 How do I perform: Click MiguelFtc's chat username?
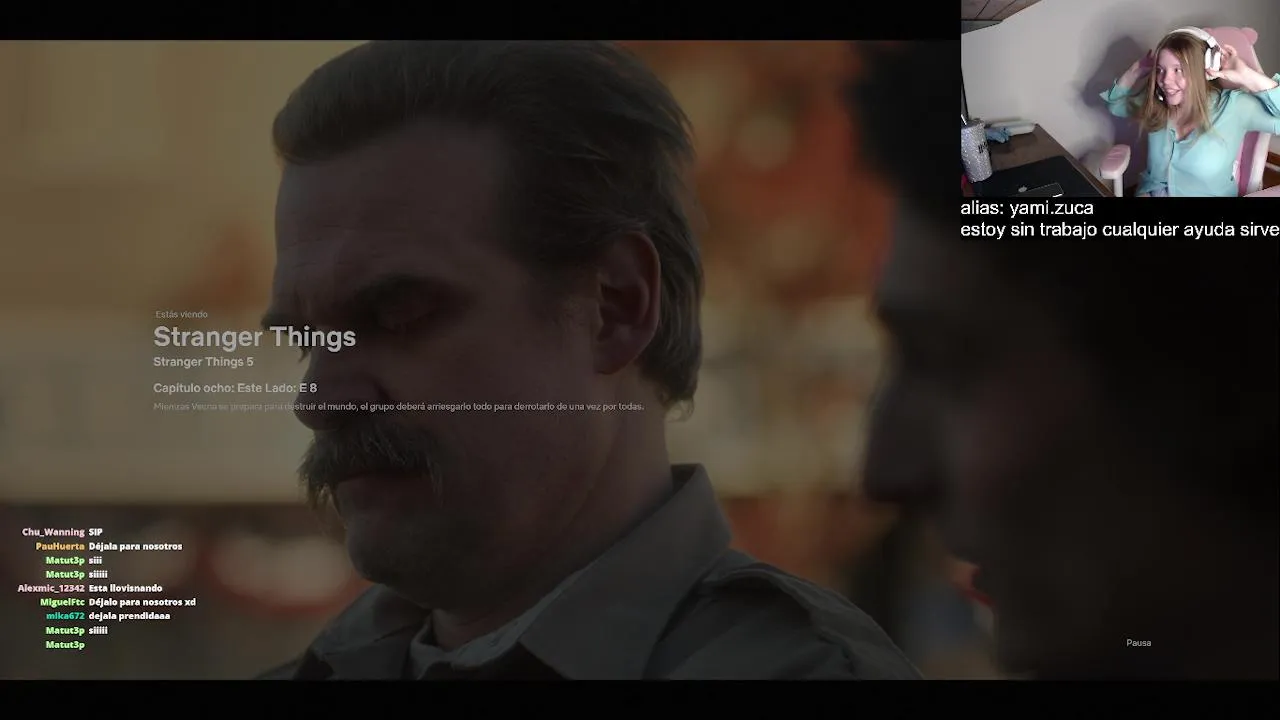pyautogui.click(x=62, y=602)
